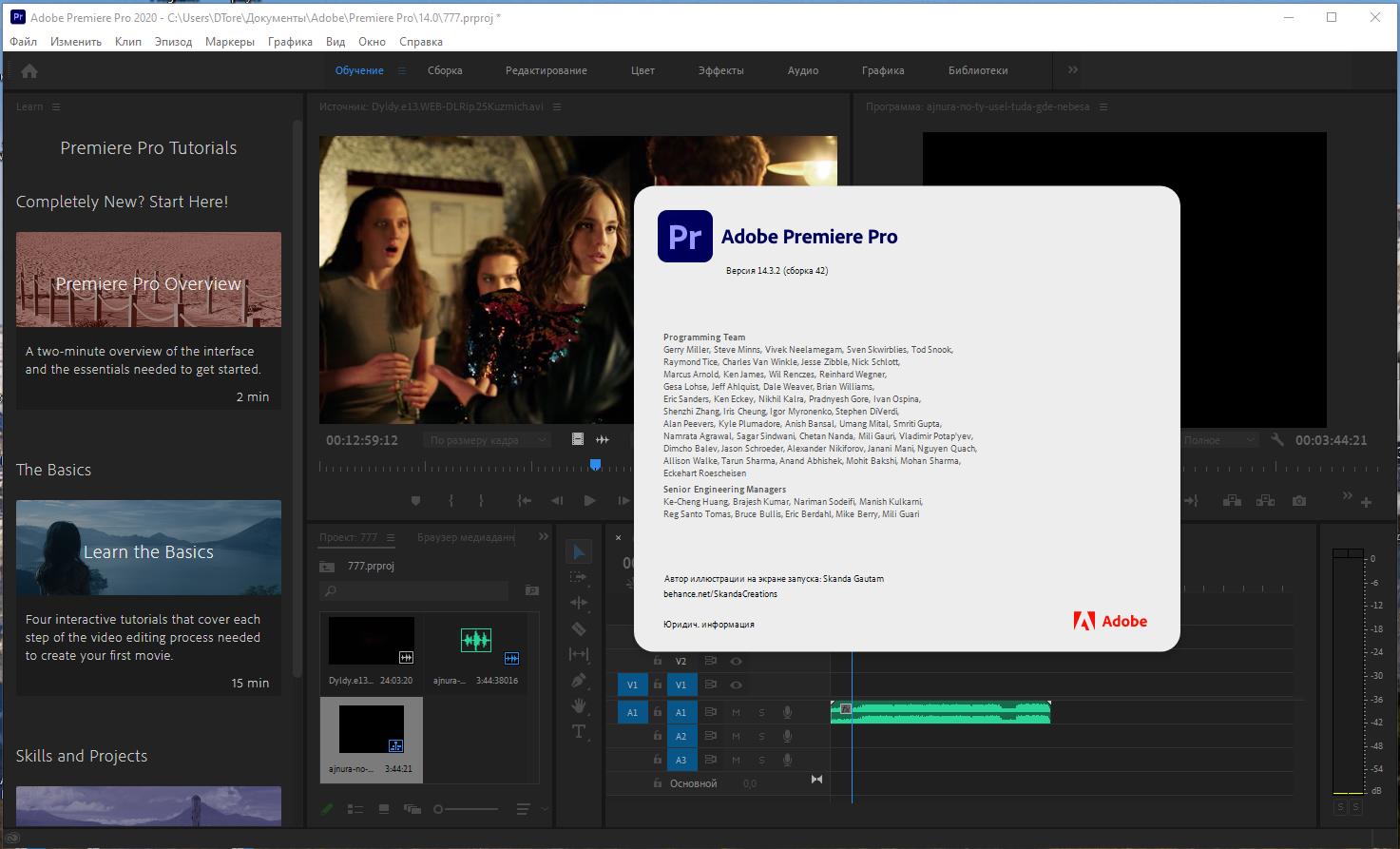Mute audio track A1
Screen dimensions: 1400x849
[x=736, y=712]
